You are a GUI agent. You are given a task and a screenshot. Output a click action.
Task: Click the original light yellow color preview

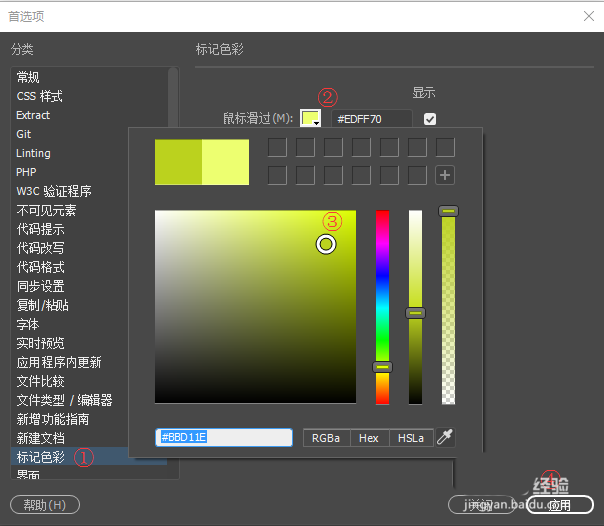tap(226, 162)
